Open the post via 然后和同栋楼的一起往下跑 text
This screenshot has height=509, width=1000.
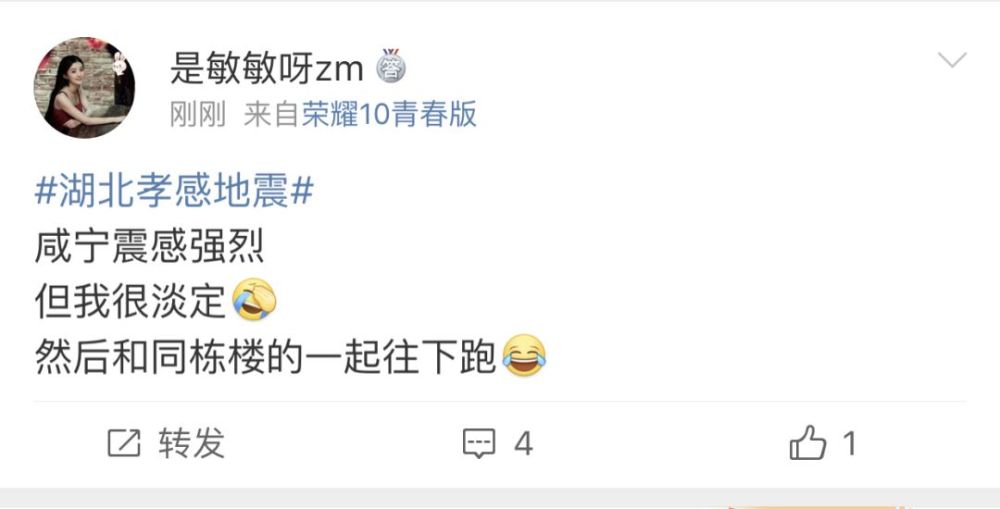(x=265, y=357)
